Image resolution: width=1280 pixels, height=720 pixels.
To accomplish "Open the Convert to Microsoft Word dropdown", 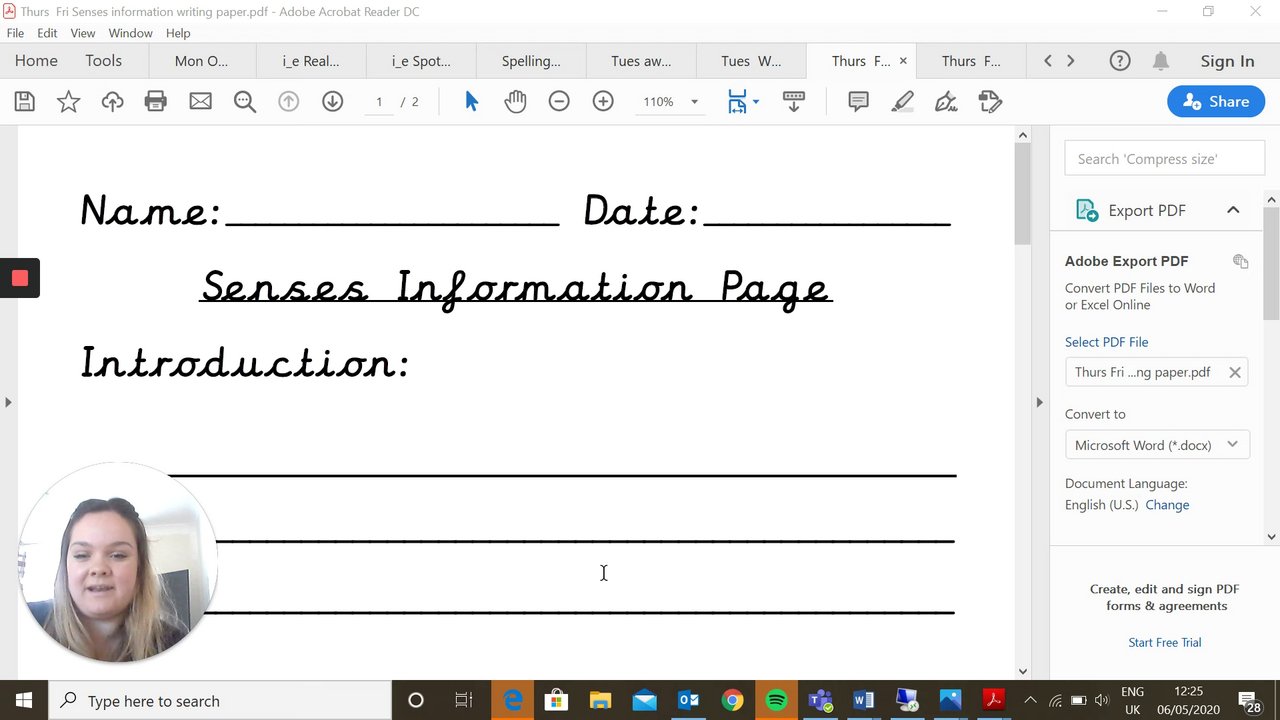I will pyautogui.click(x=1157, y=445).
